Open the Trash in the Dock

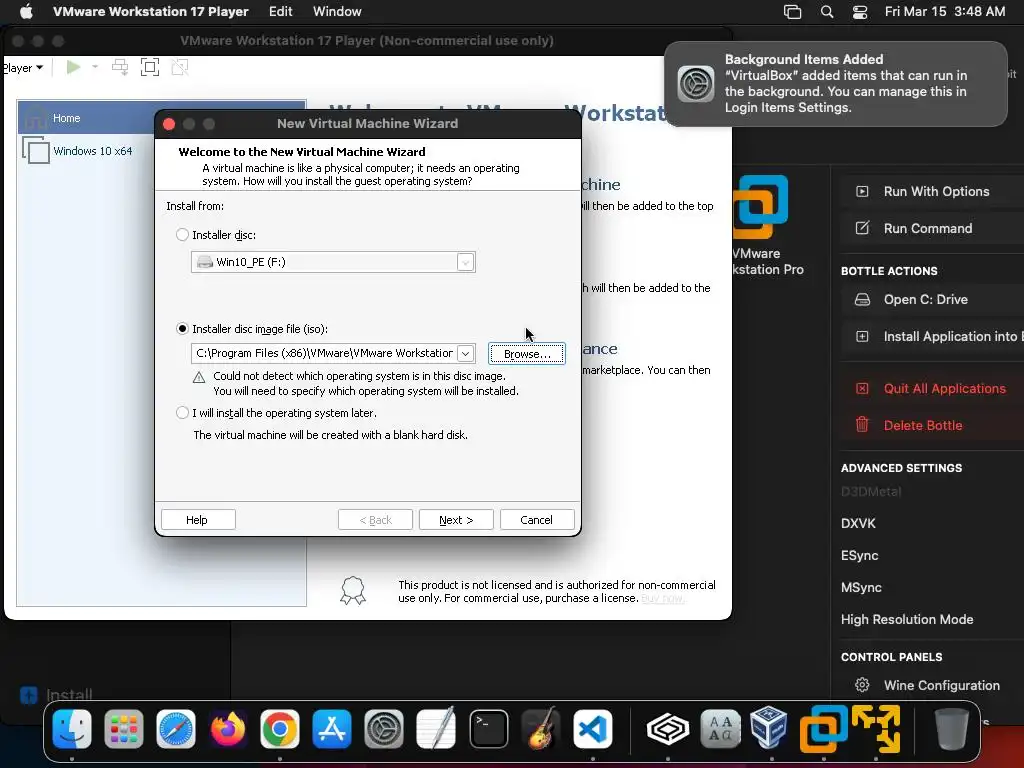952,729
